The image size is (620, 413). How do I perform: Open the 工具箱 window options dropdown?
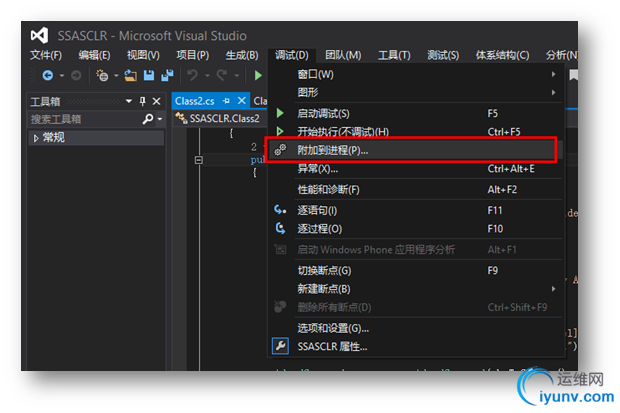tap(129, 101)
